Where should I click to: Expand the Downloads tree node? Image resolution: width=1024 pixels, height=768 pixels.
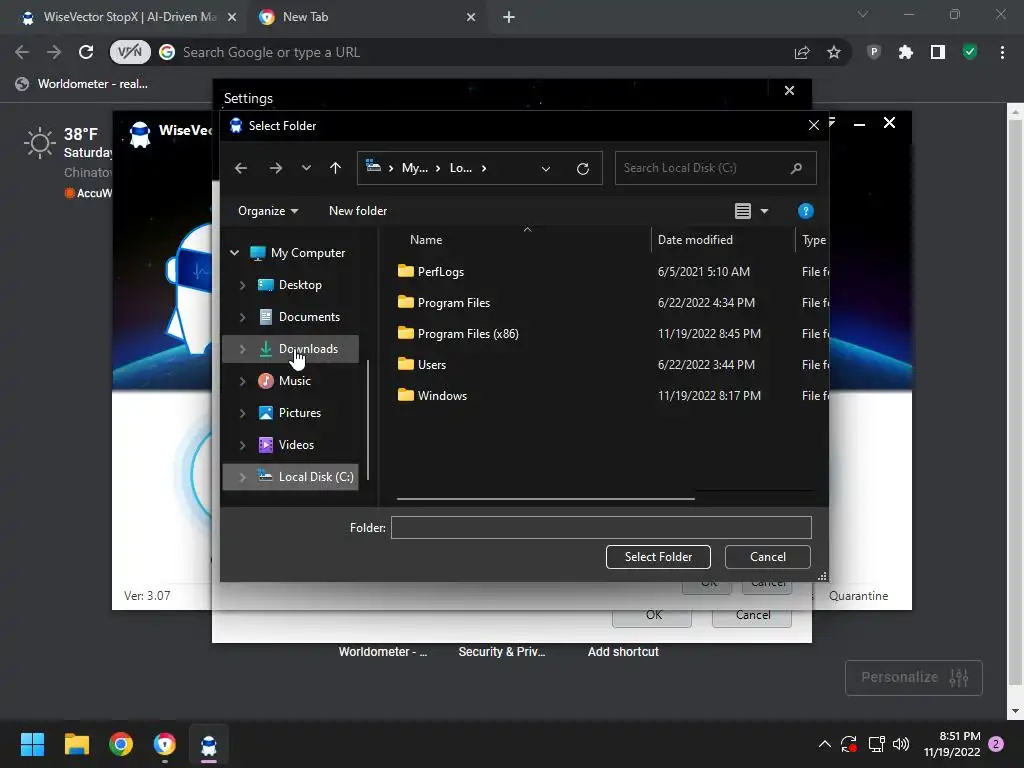[242, 349]
